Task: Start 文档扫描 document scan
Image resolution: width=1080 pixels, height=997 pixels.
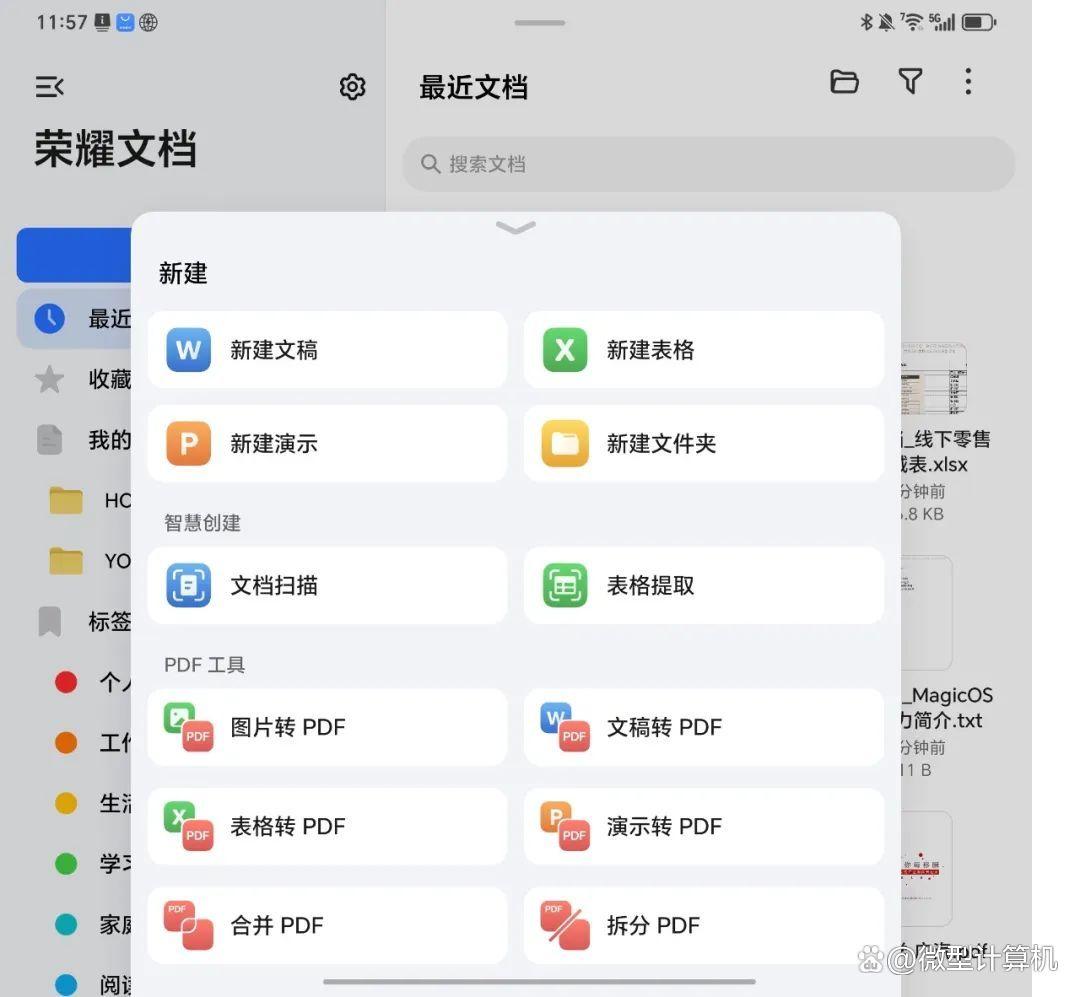Action: point(328,586)
